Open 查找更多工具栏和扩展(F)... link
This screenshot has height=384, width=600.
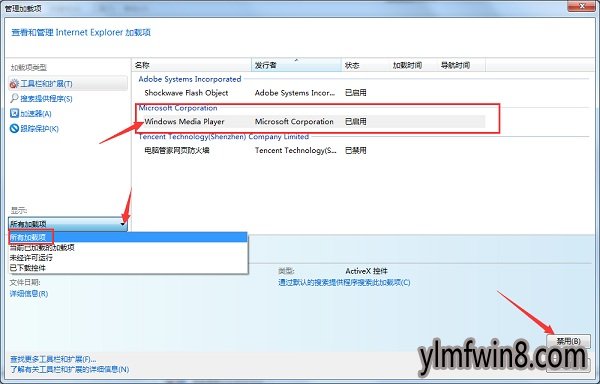(53, 359)
